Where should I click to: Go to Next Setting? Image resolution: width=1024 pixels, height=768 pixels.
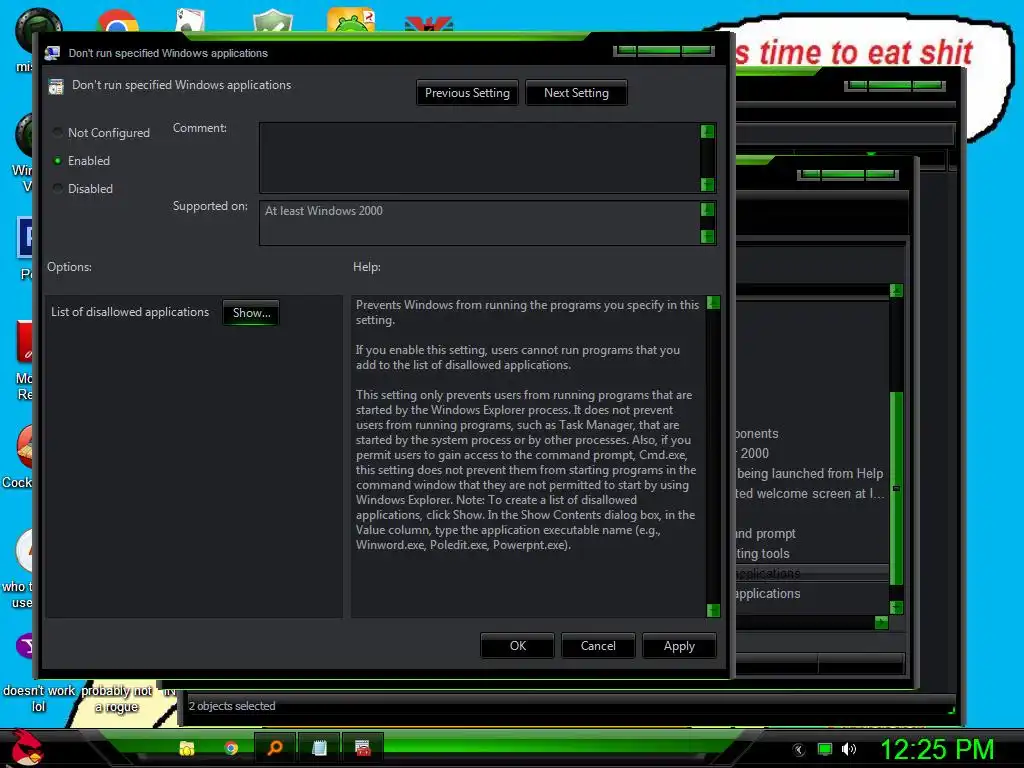pyautogui.click(x=576, y=93)
